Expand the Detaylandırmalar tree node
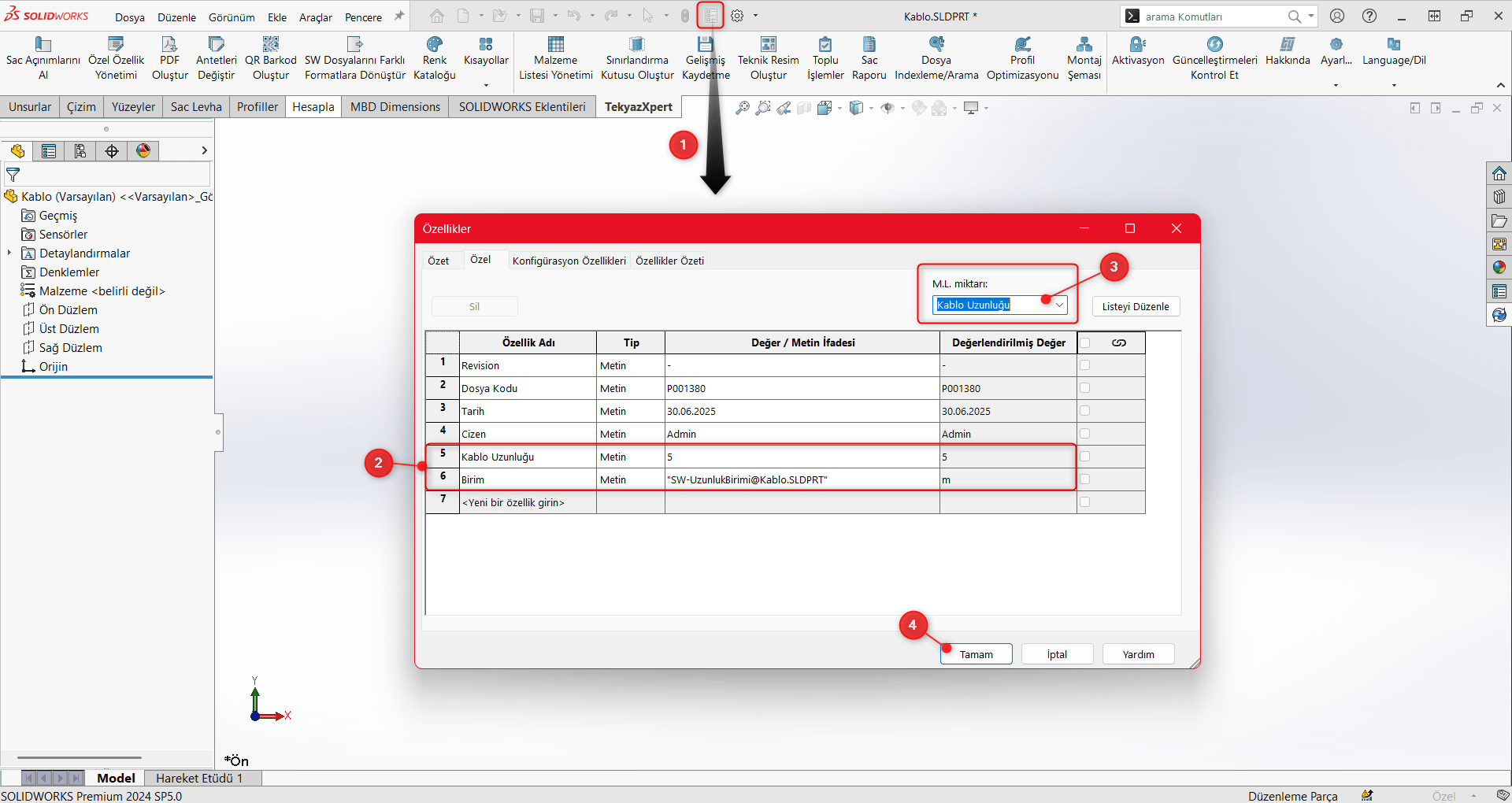The width and height of the screenshot is (1512, 803). tap(9, 253)
